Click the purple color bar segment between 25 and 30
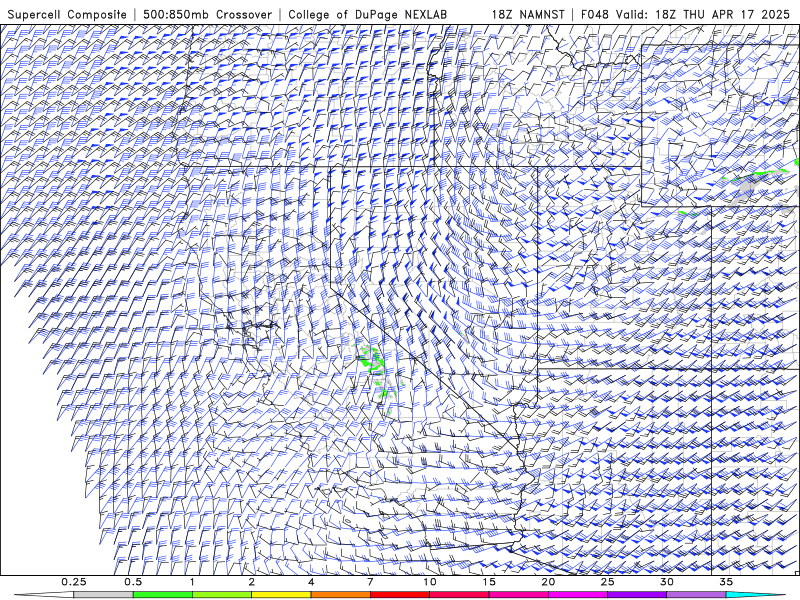Screen dimensions: 800x600 pos(637,595)
